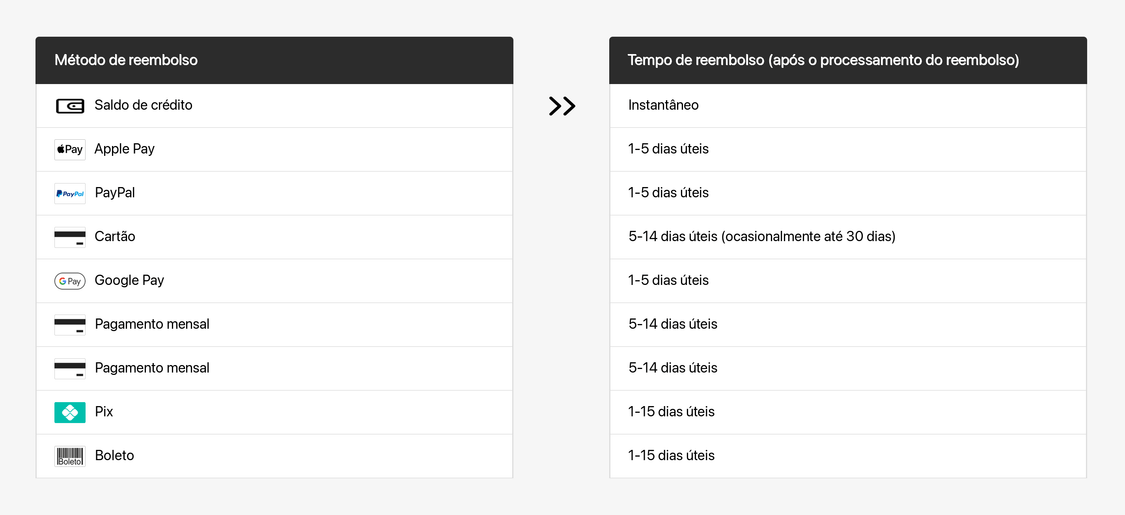Image resolution: width=1125 pixels, height=515 pixels.
Task: Click the Boleto barcode icon
Action: coord(70,456)
